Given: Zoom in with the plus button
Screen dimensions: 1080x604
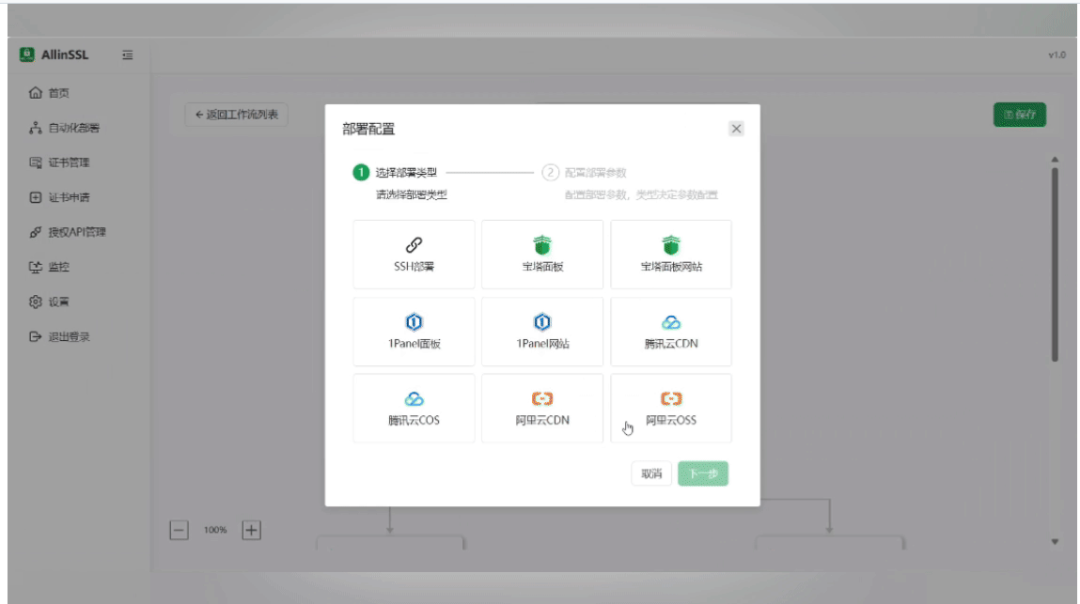Looking at the screenshot, I should [251, 530].
